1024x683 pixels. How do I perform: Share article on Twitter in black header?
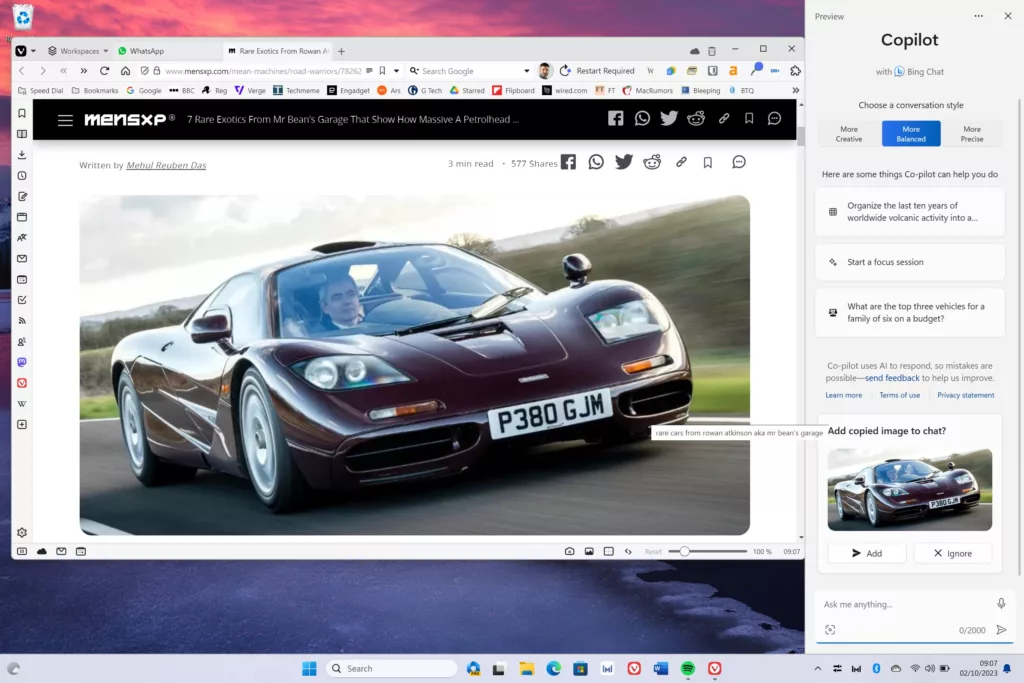tap(669, 118)
